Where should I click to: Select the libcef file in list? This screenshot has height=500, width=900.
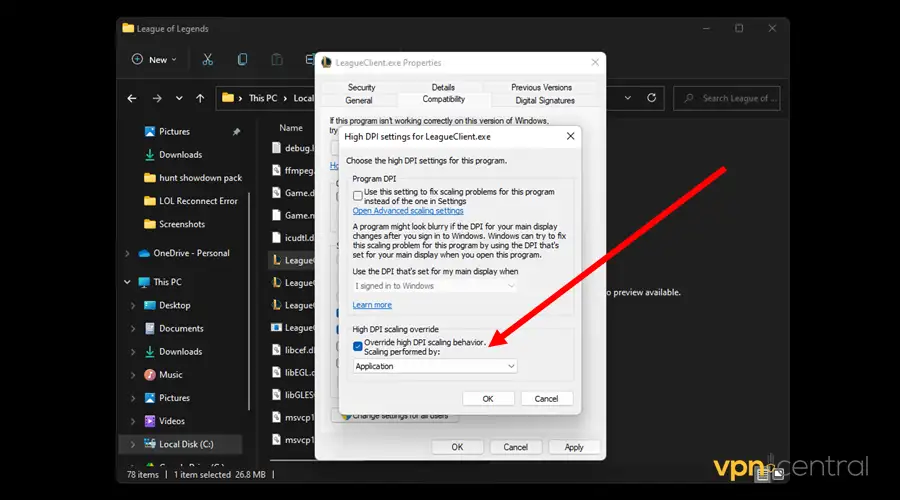point(293,350)
